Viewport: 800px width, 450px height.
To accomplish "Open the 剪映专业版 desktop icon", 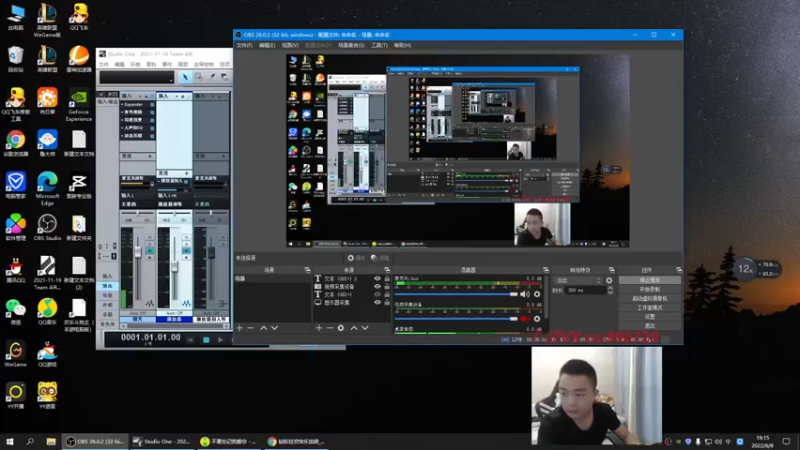I will tap(79, 185).
